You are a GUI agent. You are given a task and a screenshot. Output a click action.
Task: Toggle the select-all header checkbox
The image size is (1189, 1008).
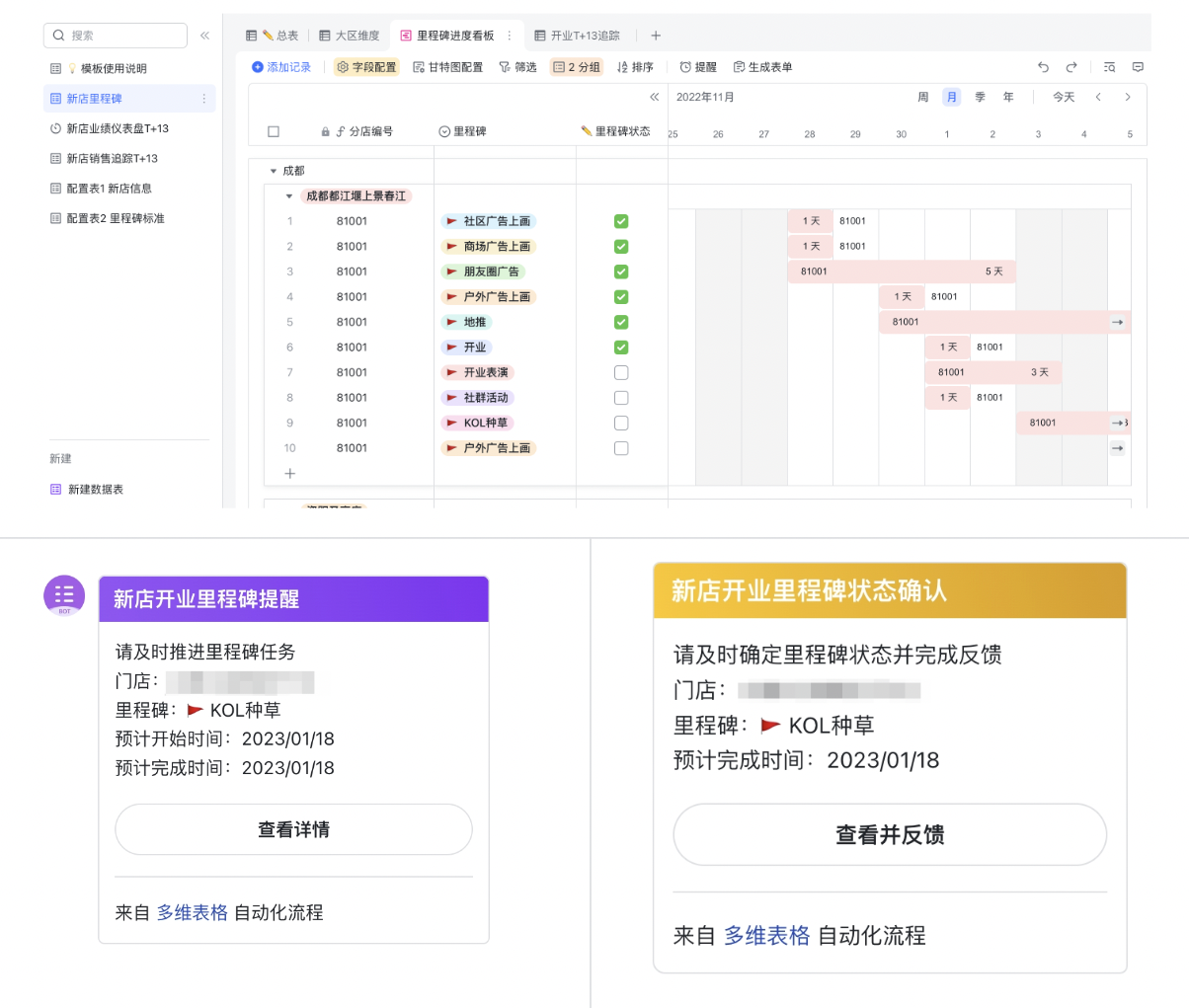click(274, 131)
